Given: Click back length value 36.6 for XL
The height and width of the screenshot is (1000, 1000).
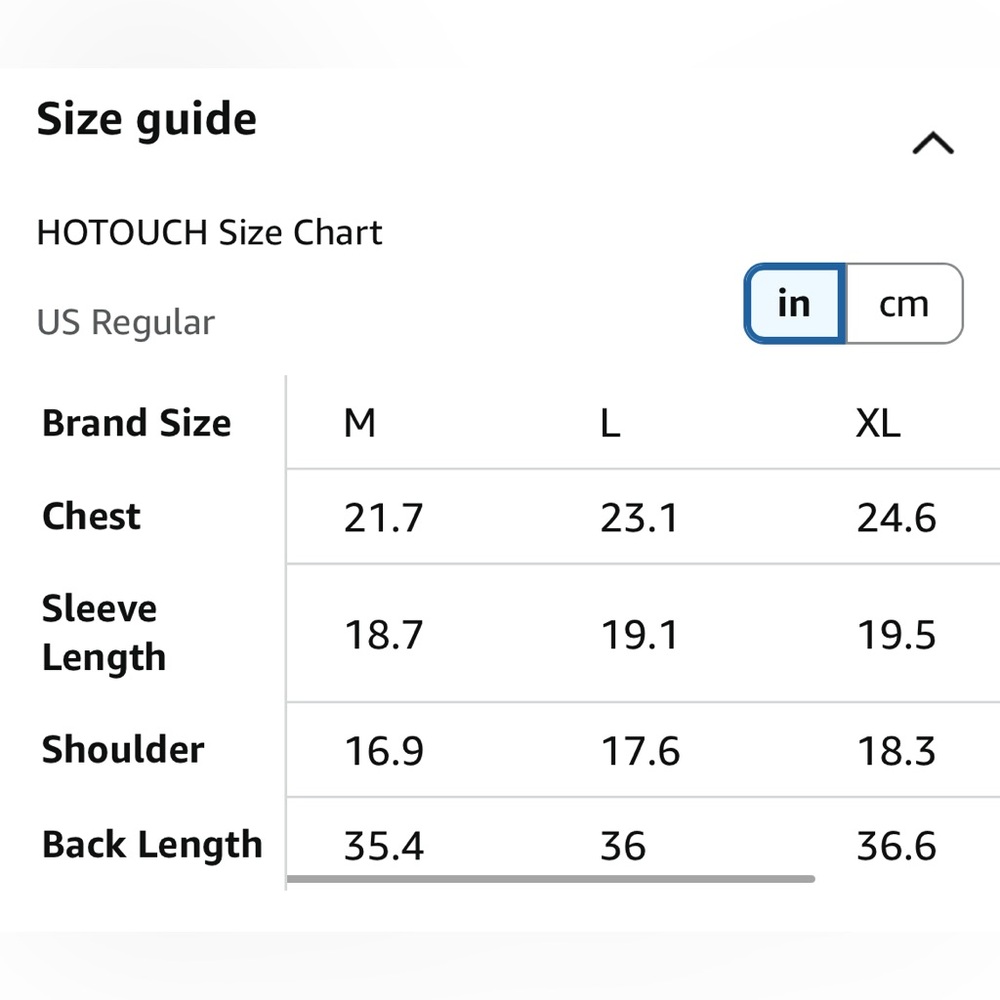Looking at the screenshot, I should pyautogui.click(x=896, y=846).
